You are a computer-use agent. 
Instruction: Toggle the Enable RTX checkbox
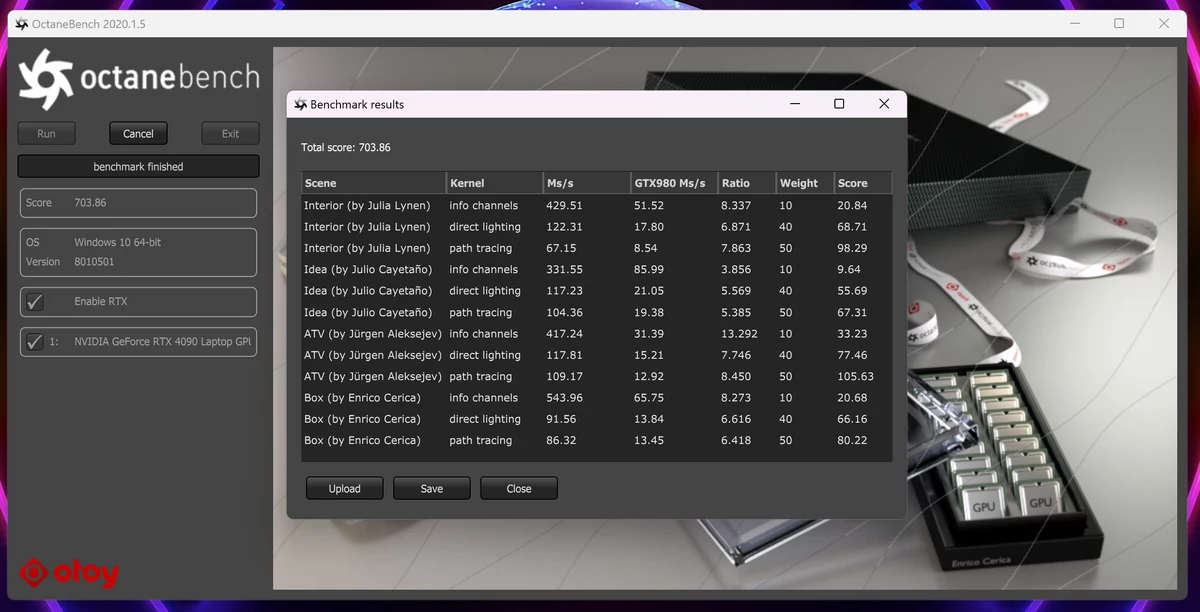[35, 302]
